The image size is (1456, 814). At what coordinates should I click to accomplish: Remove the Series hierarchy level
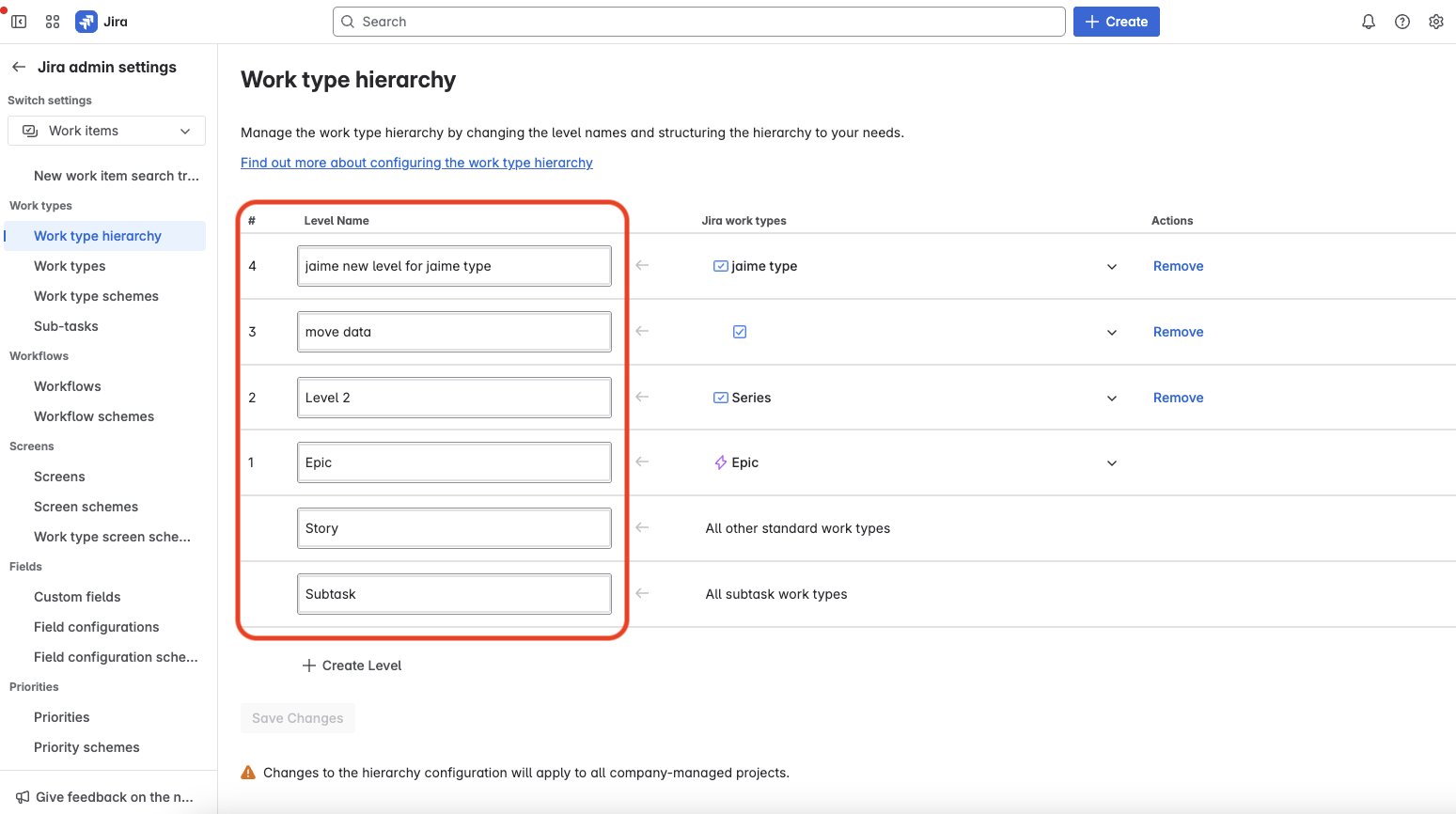tap(1178, 397)
